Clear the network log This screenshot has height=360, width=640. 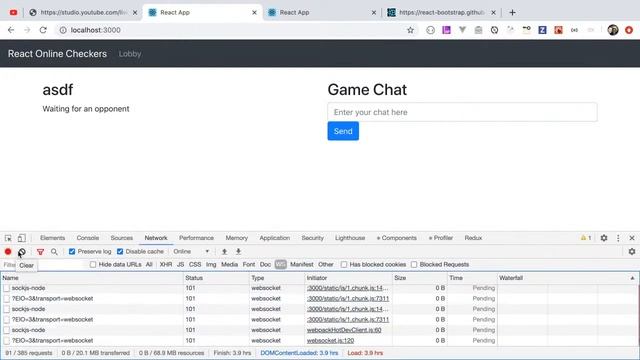[x=22, y=252]
